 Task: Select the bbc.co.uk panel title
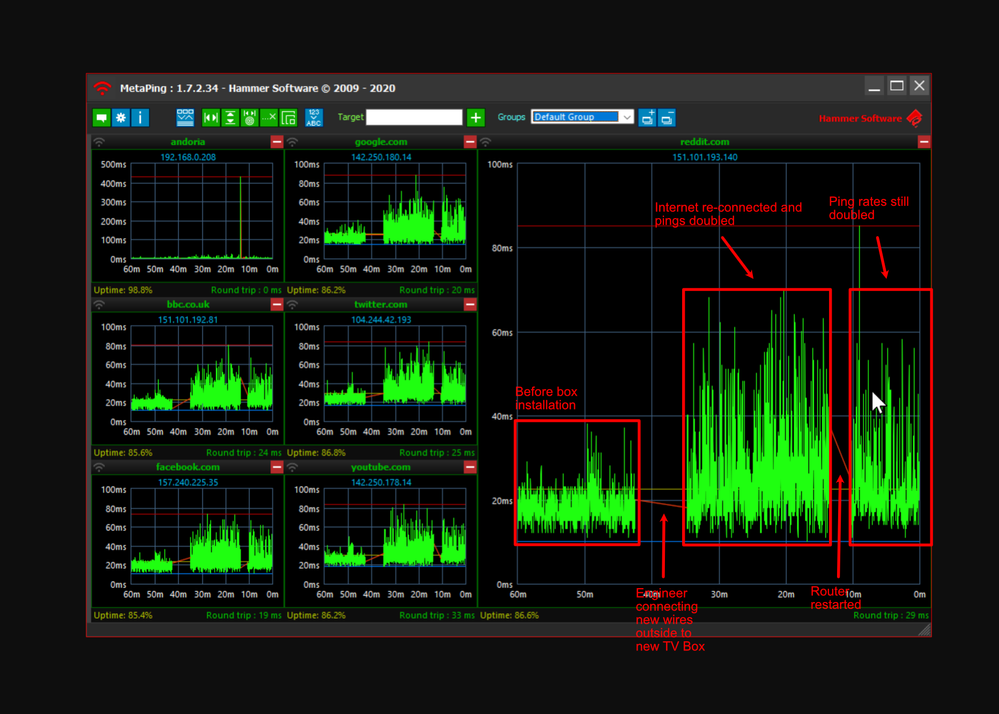pos(188,304)
